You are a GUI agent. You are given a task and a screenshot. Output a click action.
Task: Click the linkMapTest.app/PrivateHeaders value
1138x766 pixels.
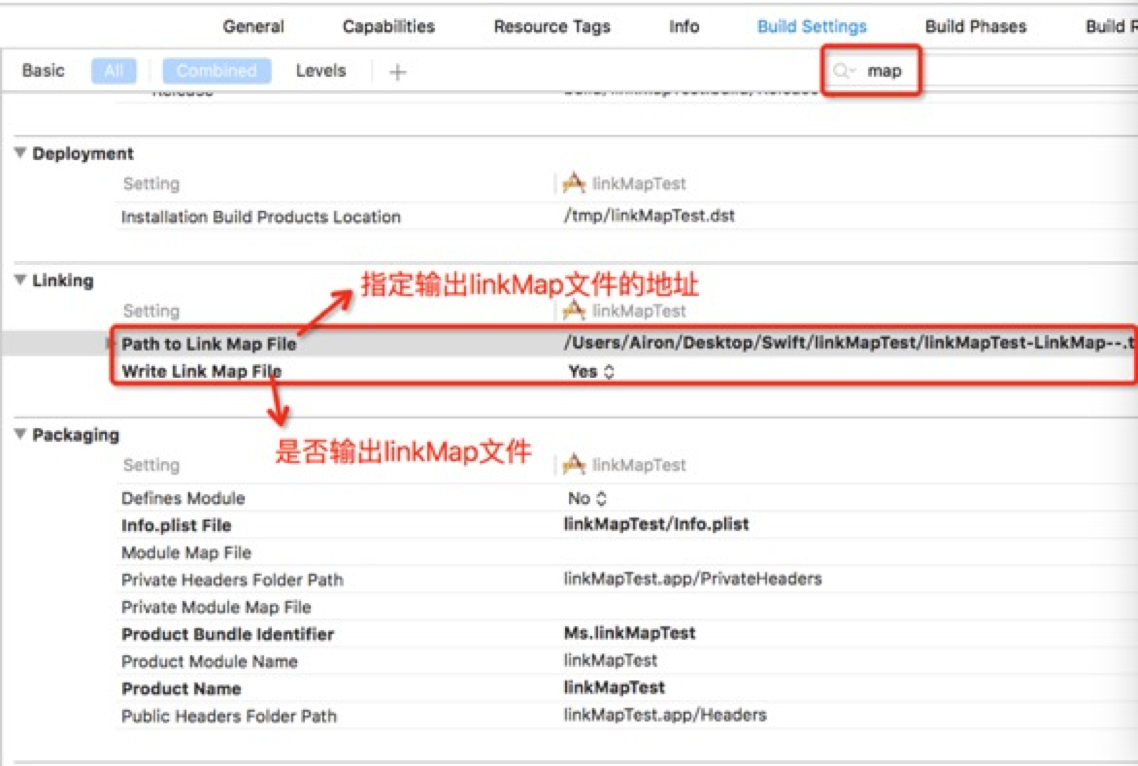[692, 579]
